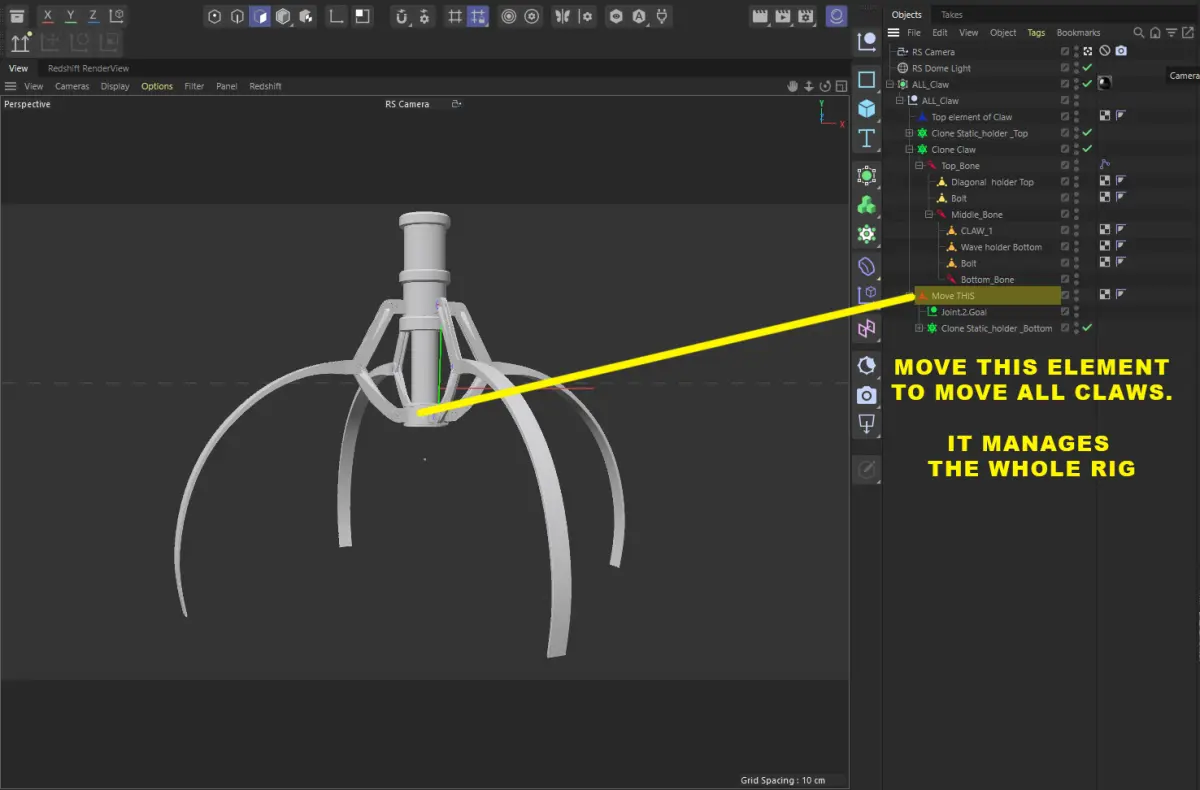Select the Move THIS object

click(x=952, y=296)
